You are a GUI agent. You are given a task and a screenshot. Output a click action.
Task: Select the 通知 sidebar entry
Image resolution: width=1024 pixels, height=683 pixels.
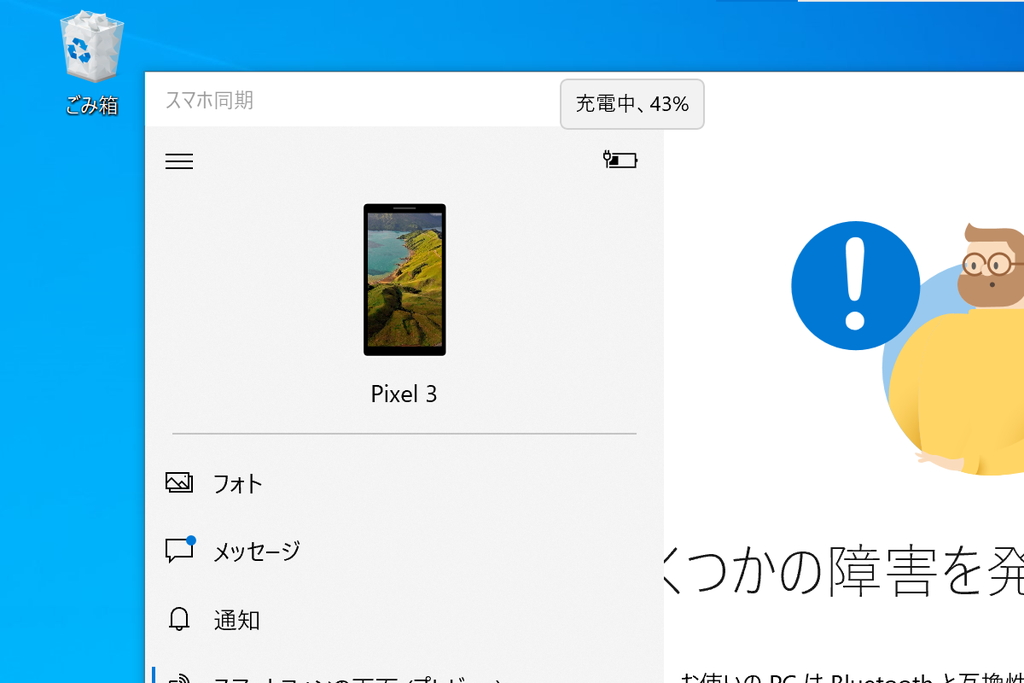pos(236,620)
